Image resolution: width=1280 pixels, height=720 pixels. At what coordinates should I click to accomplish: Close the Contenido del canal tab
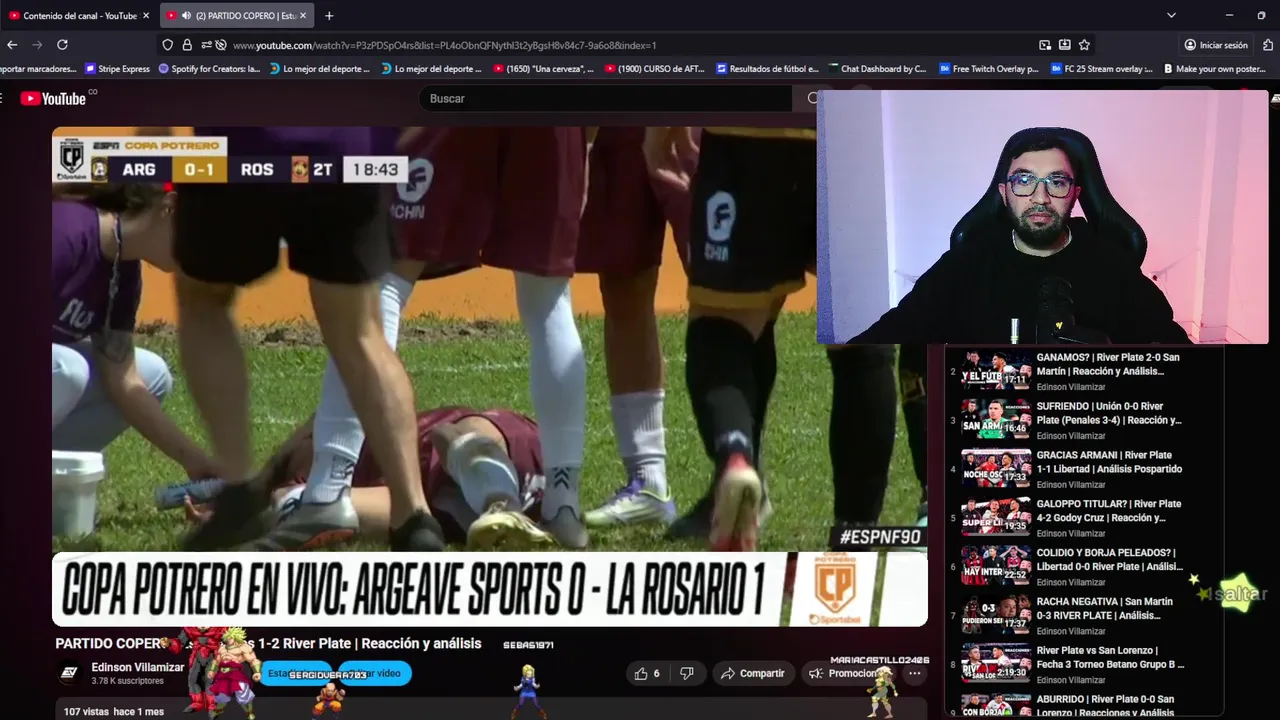pyautogui.click(x=146, y=16)
